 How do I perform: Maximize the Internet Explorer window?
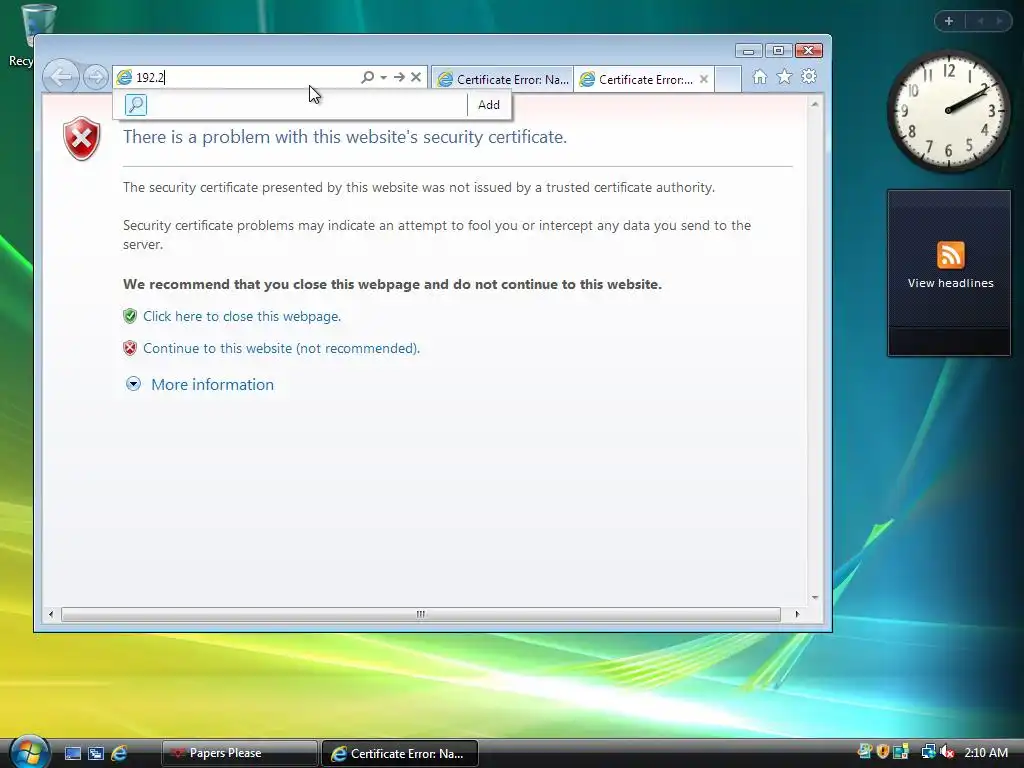click(778, 51)
